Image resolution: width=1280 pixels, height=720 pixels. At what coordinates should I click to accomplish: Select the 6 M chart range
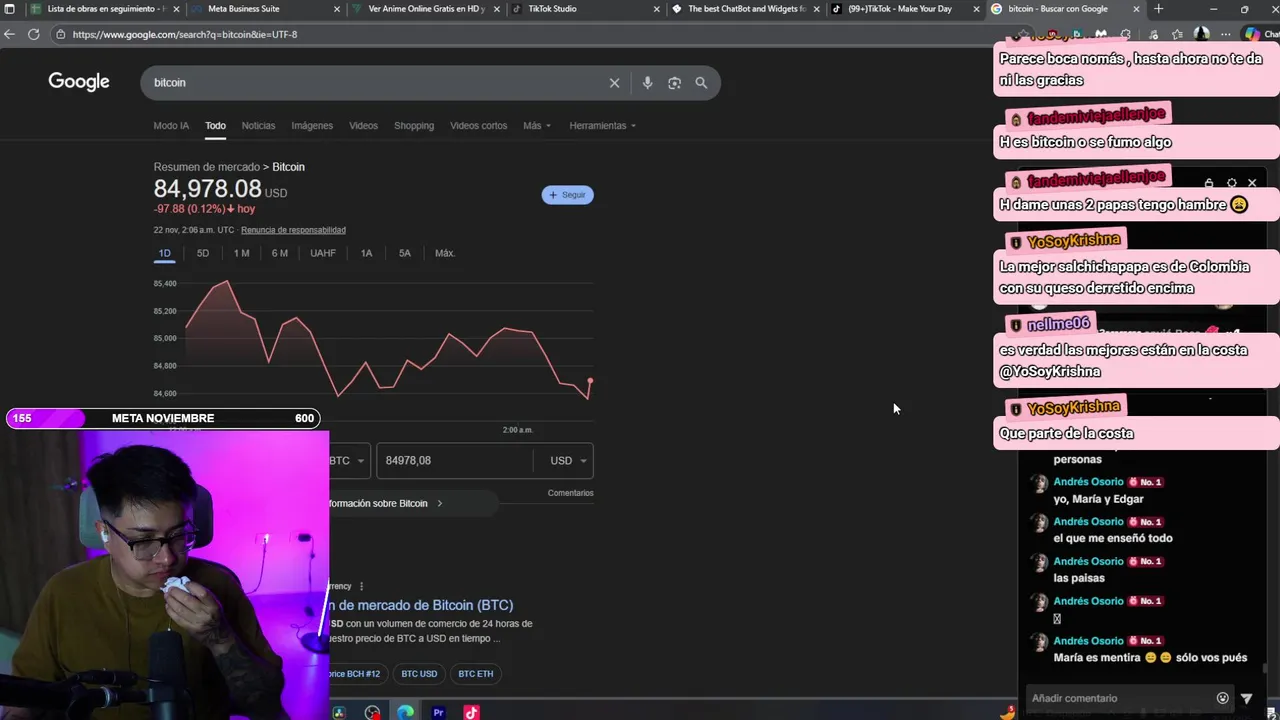[280, 253]
